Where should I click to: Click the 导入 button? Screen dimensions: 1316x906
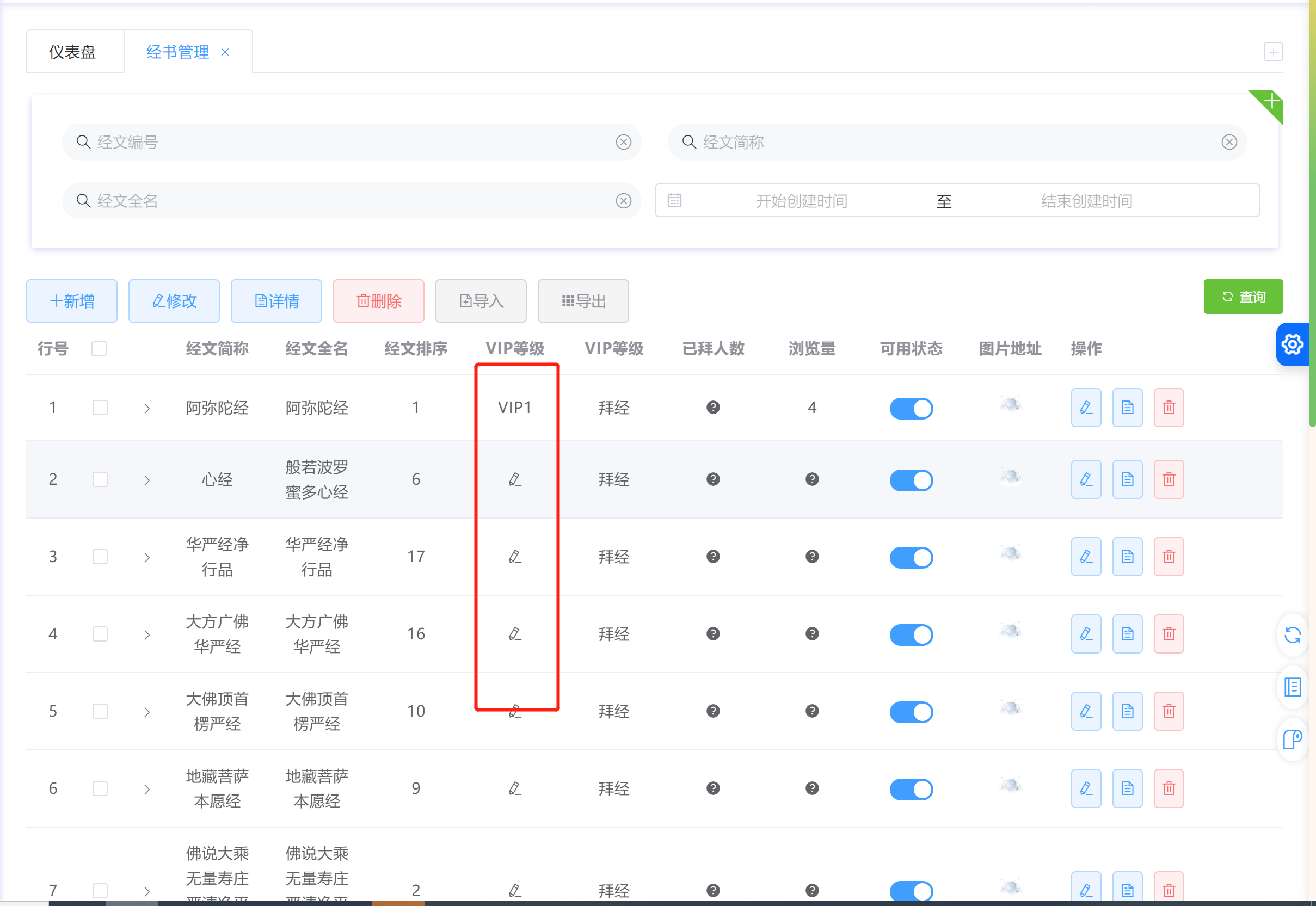(481, 301)
